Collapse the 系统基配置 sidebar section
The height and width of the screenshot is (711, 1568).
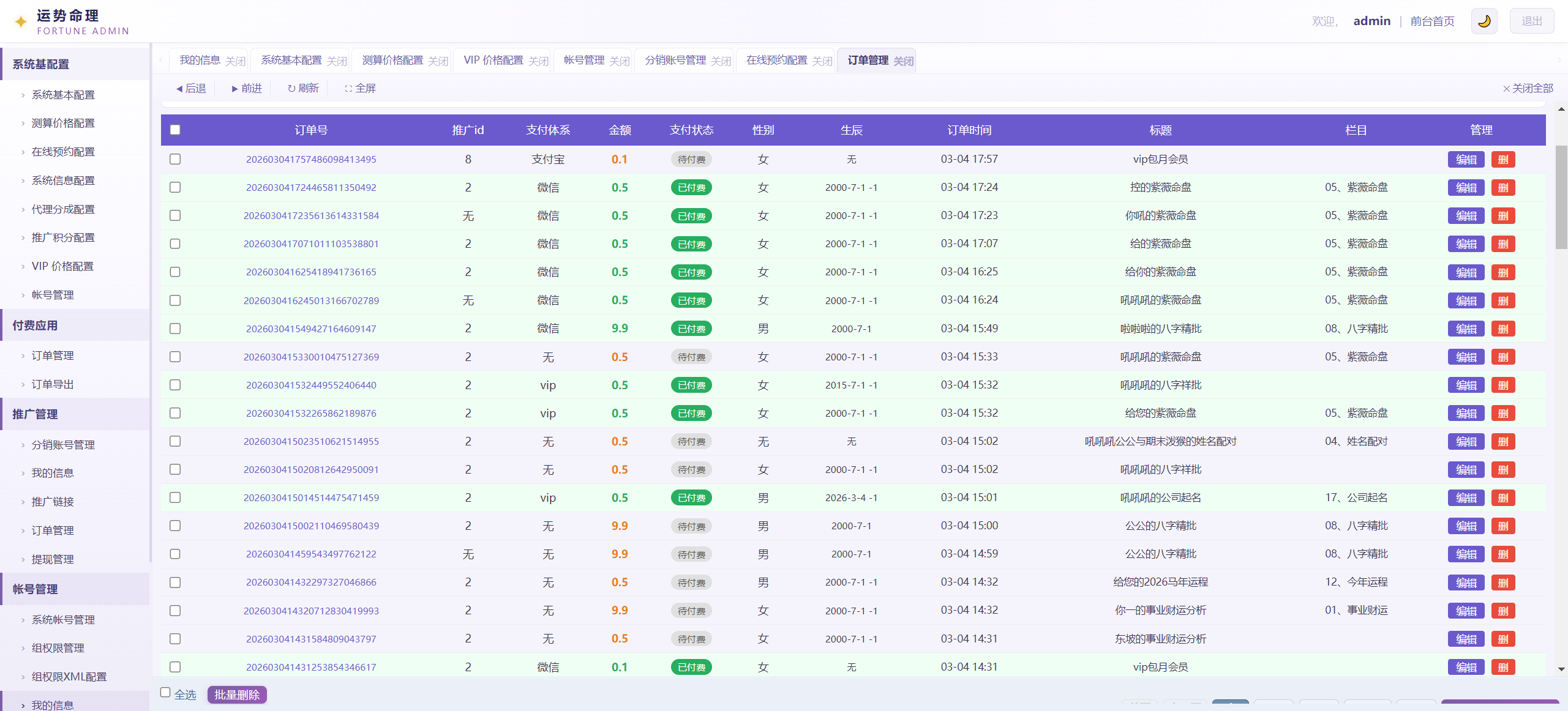(75, 64)
